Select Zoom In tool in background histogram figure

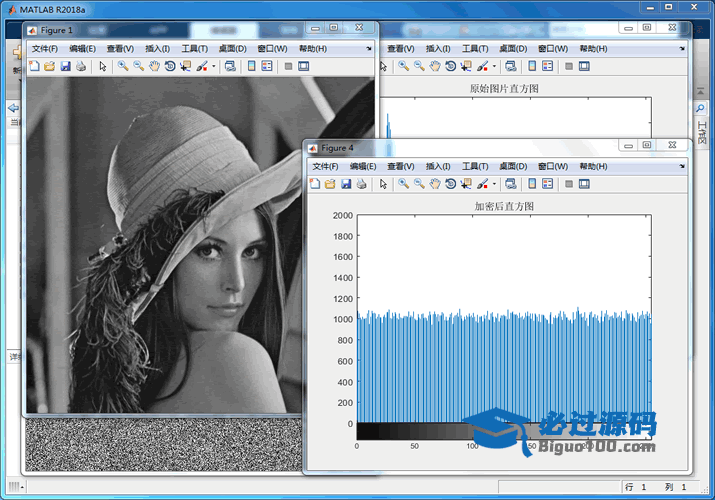pyautogui.click(x=404, y=66)
